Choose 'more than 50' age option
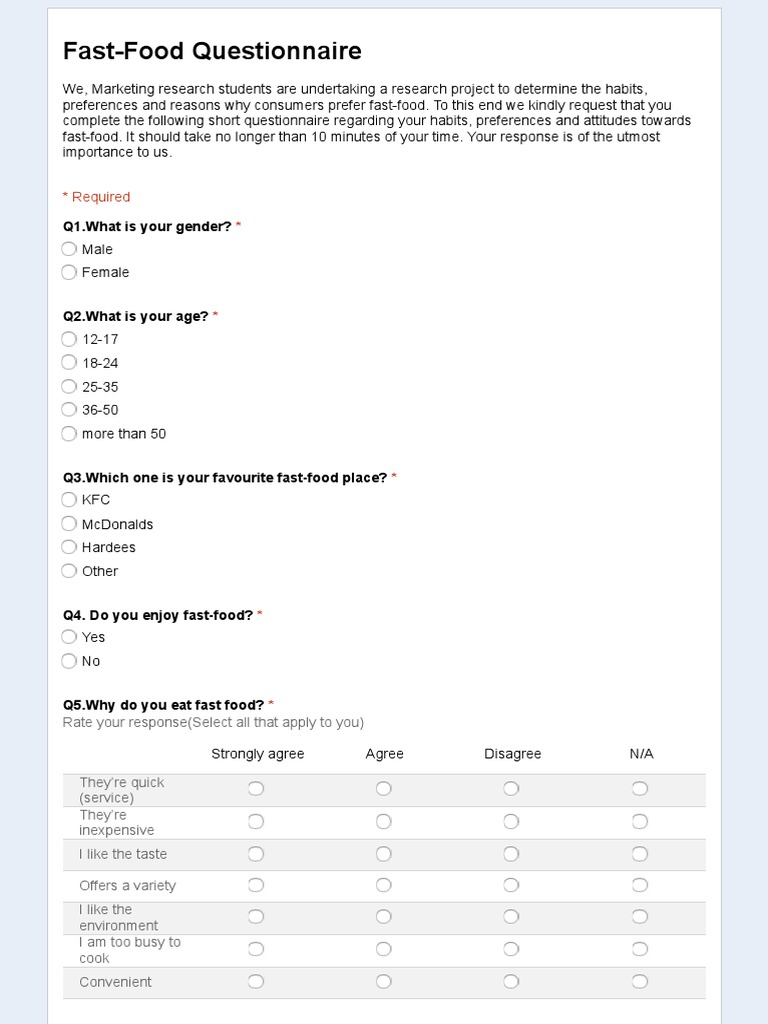This screenshot has width=768, height=1024. [69, 433]
